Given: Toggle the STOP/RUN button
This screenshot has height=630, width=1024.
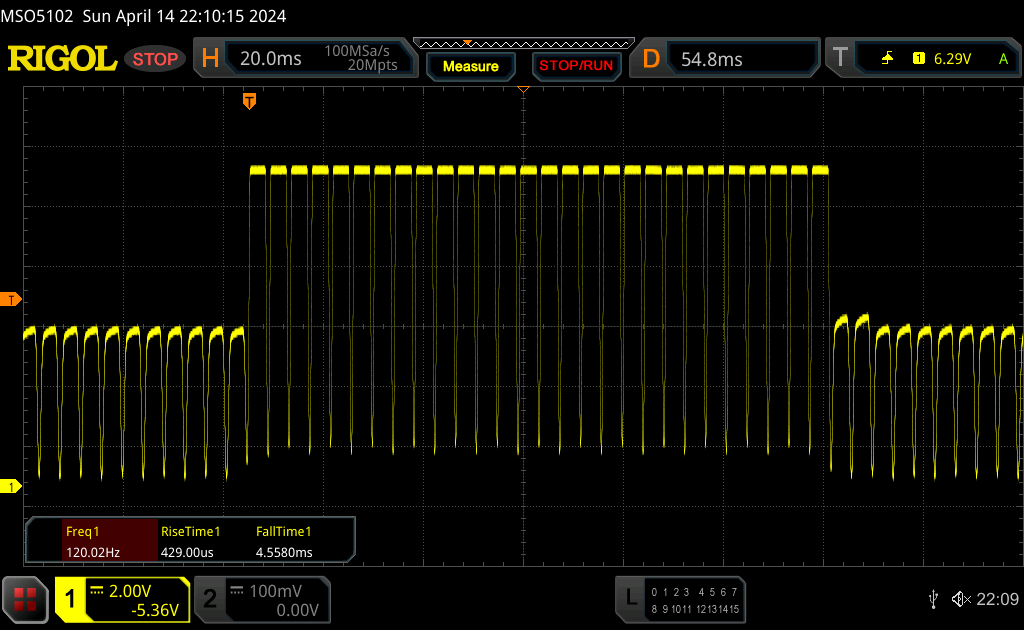Looking at the screenshot, I should pyautogui.click(x=576, y=66).
